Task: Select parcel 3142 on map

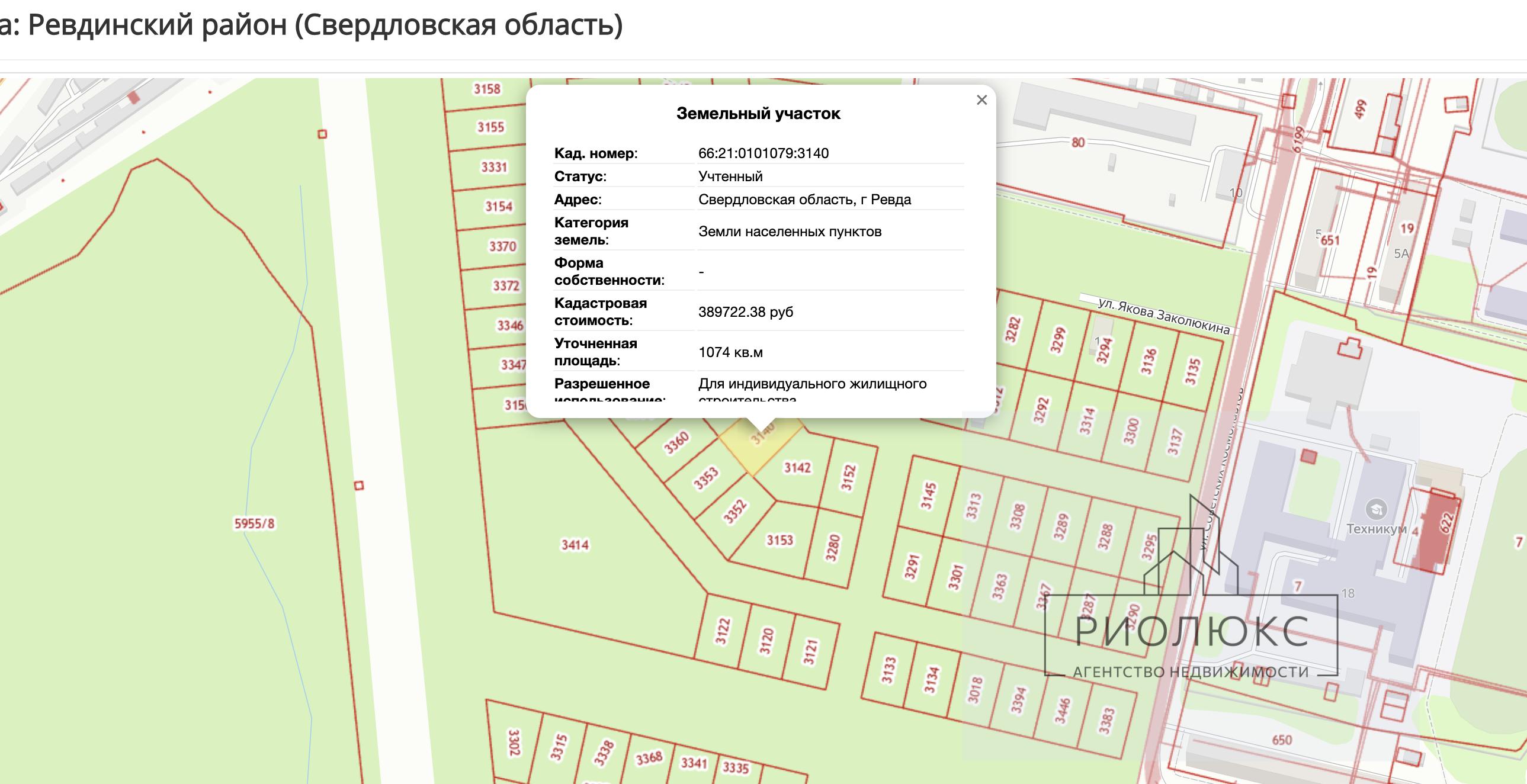Action: (x=797, y=468)
